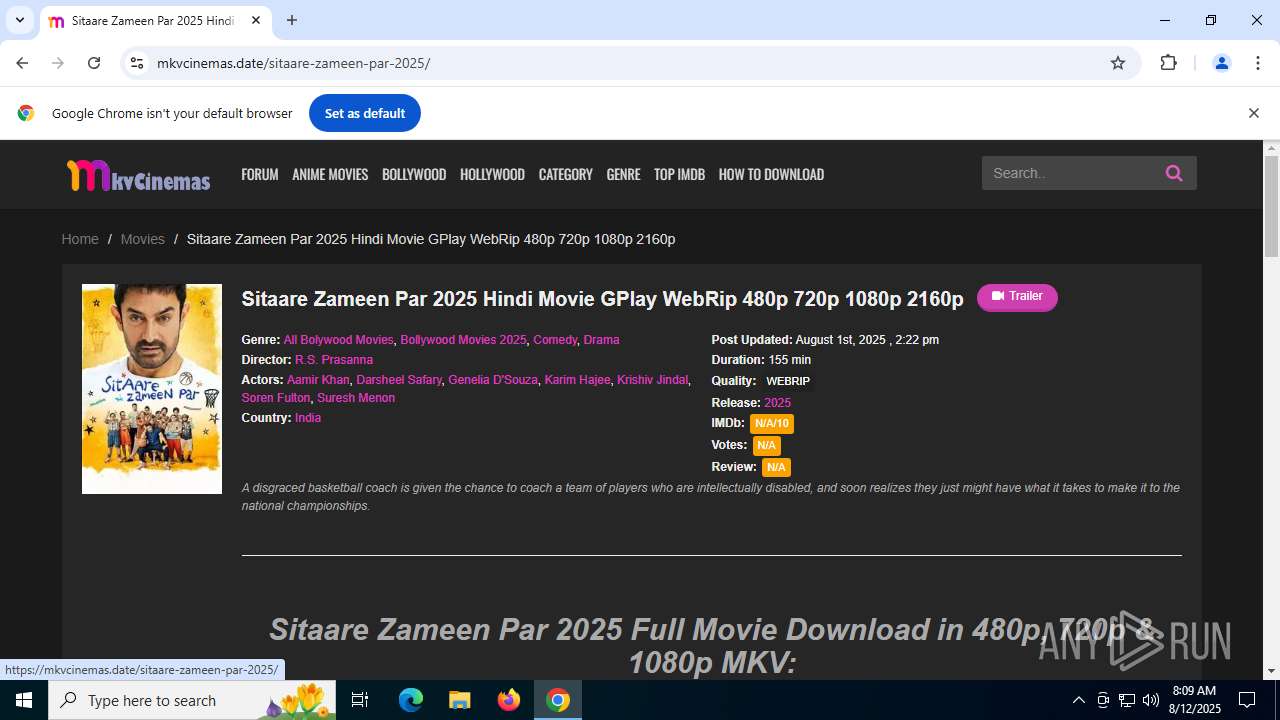The height and width of the screenshot is (720, 1280).
Task: Click the MkvCinemas logo
Action: (x=138, y=175)
